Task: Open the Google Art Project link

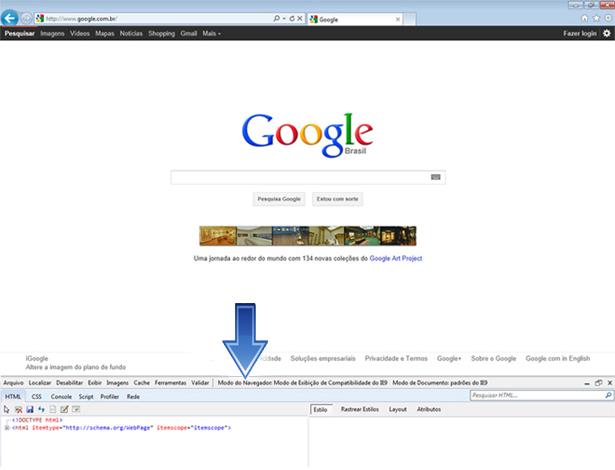Action: 396,258
